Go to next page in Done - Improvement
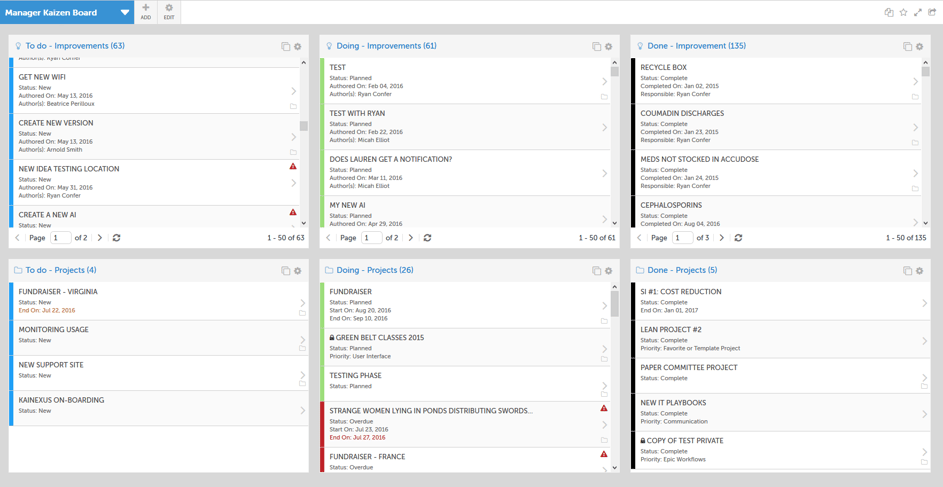The height and width of the screenshot is (487, 943). 722,237
